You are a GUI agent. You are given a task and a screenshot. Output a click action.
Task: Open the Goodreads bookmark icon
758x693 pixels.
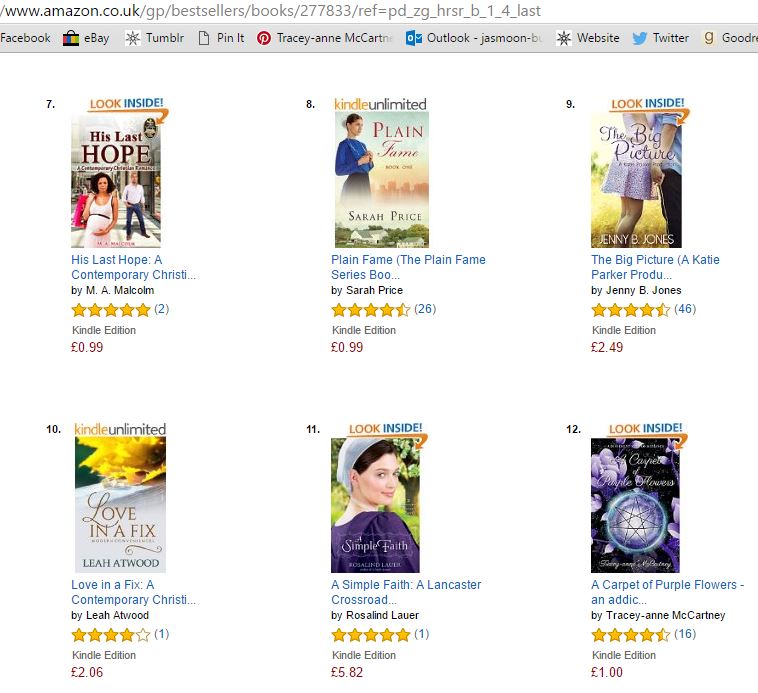[x=709, y=38]
